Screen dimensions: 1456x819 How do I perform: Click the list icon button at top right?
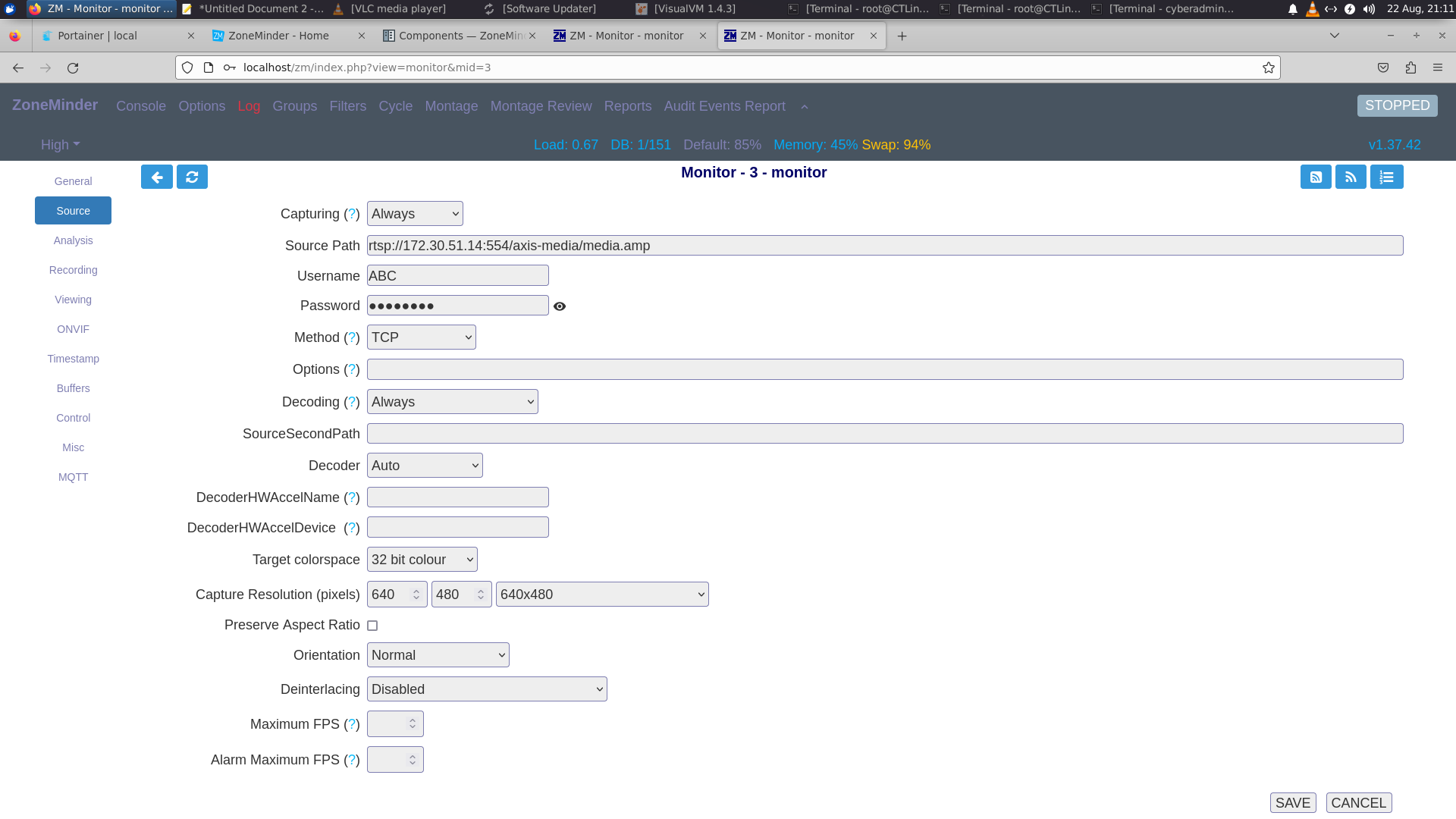tap(1386, 177)
